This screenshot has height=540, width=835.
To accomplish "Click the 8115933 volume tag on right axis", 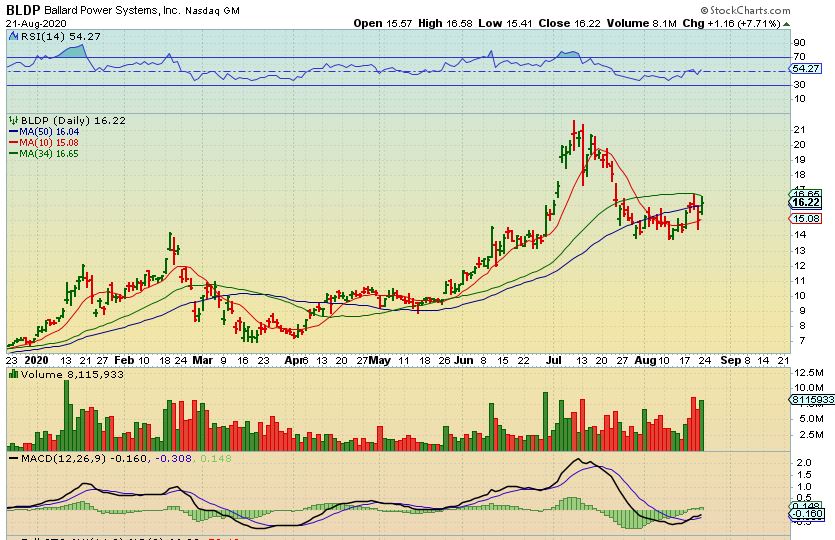I will pyautogui.click(x=812, y=400).
